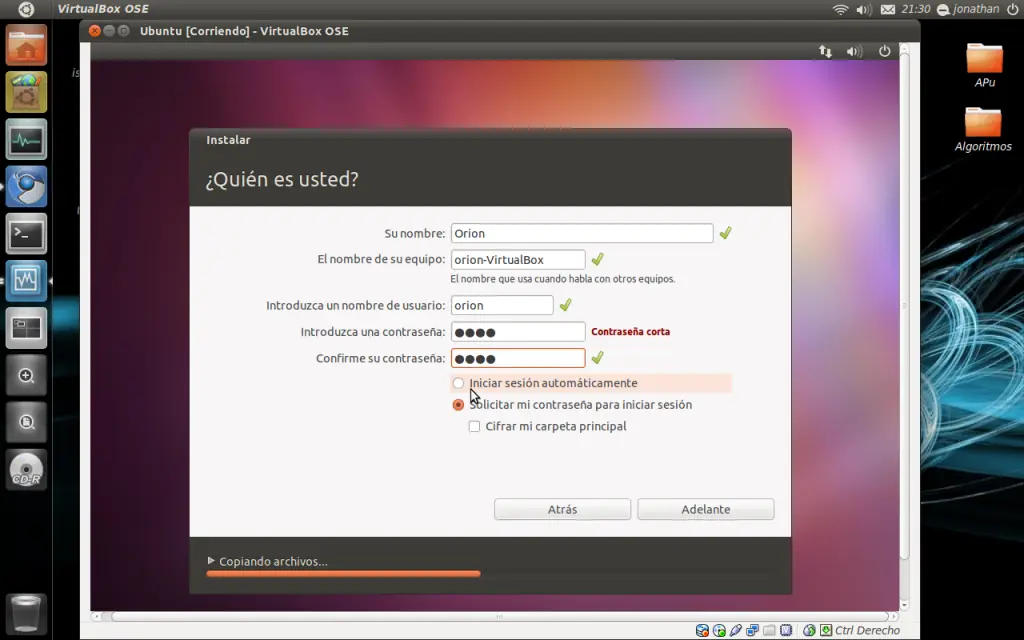Click the Contraseña corta warning text
This screenshot has height=640, width=1024.
[x=630, y=332]
